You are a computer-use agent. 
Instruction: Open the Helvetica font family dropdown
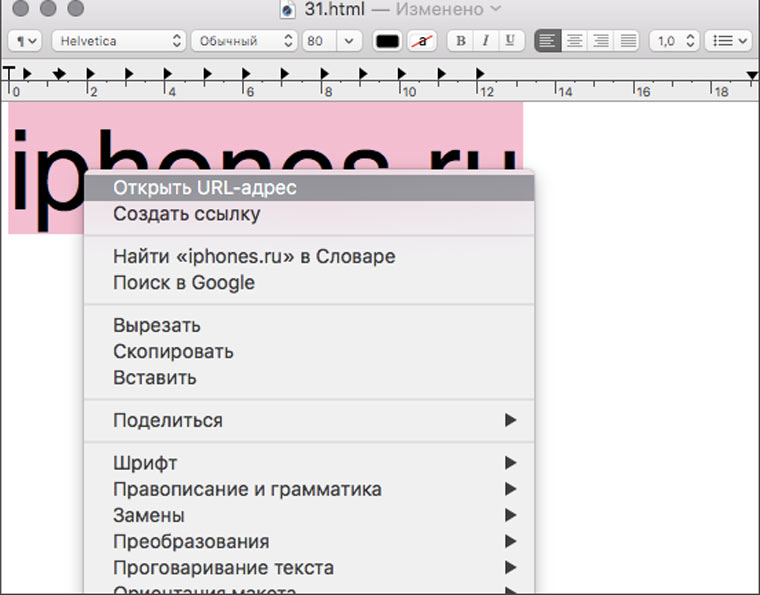(x=119, y=41)
